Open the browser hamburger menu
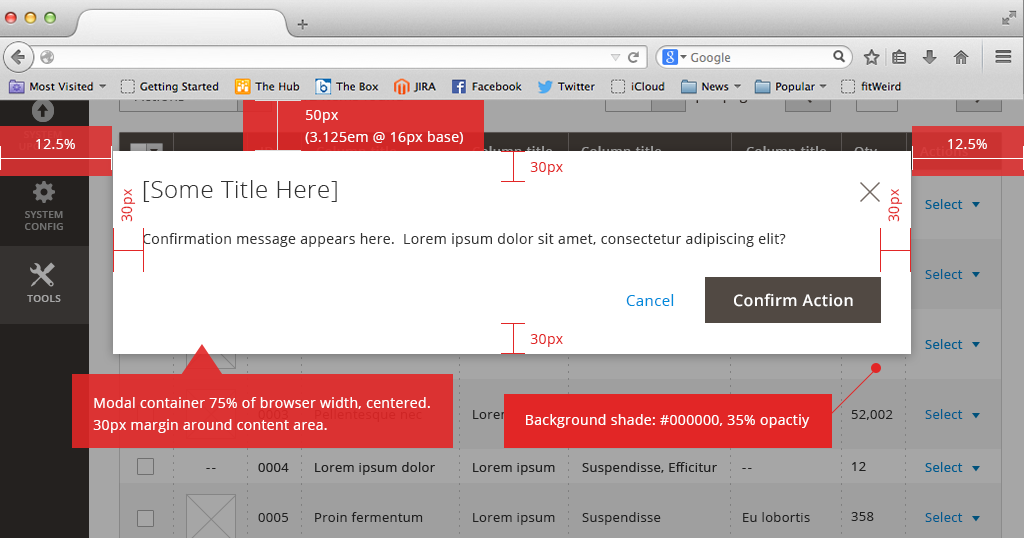 point(1003,57)
